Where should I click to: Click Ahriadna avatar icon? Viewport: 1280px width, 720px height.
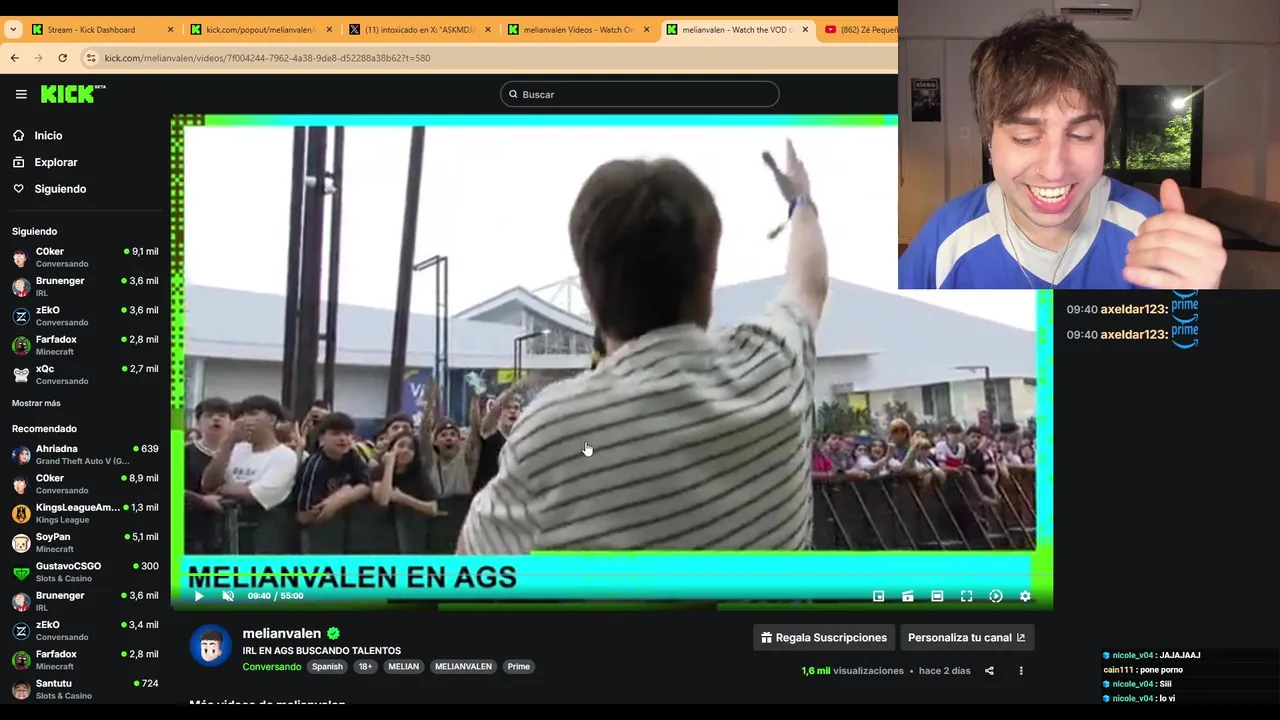[x=21, y=455]
